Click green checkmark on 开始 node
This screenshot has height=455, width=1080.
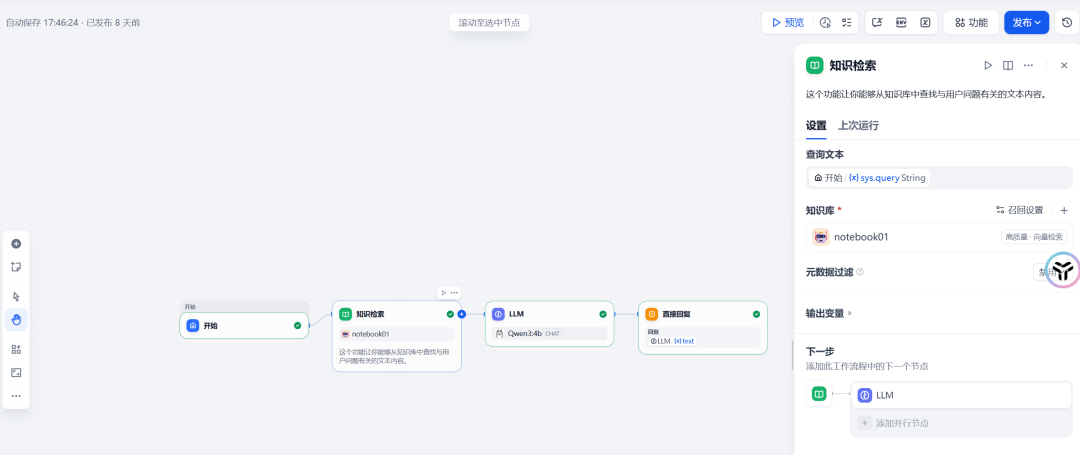point(298,326)
